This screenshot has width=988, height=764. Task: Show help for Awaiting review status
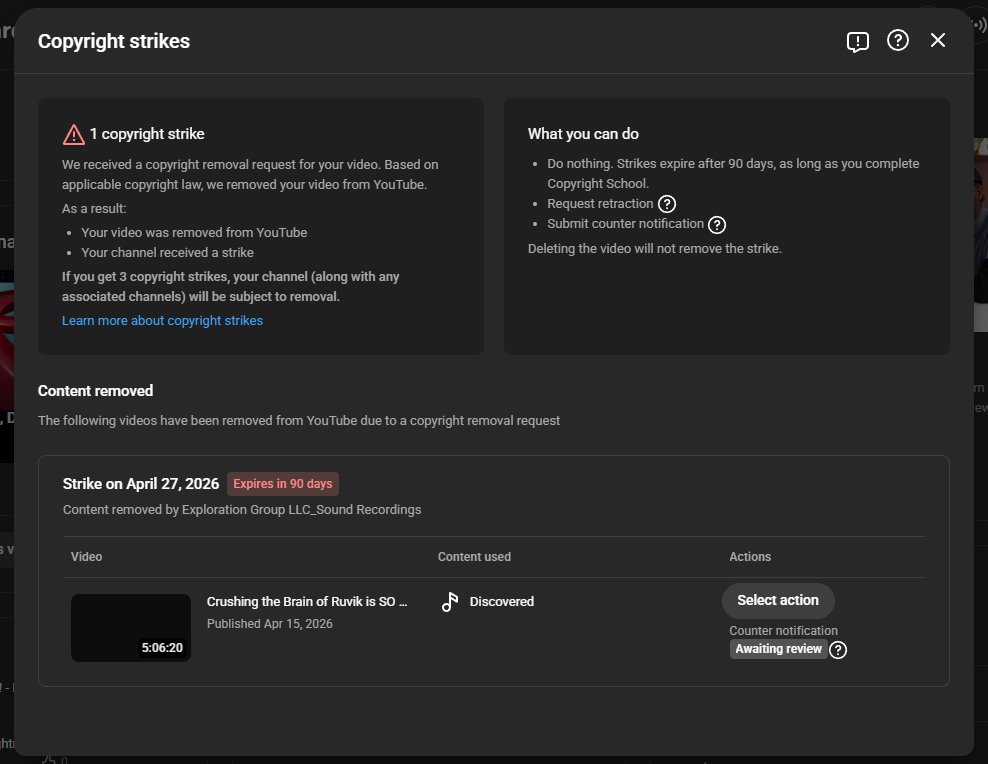click(x=837, y=649)
